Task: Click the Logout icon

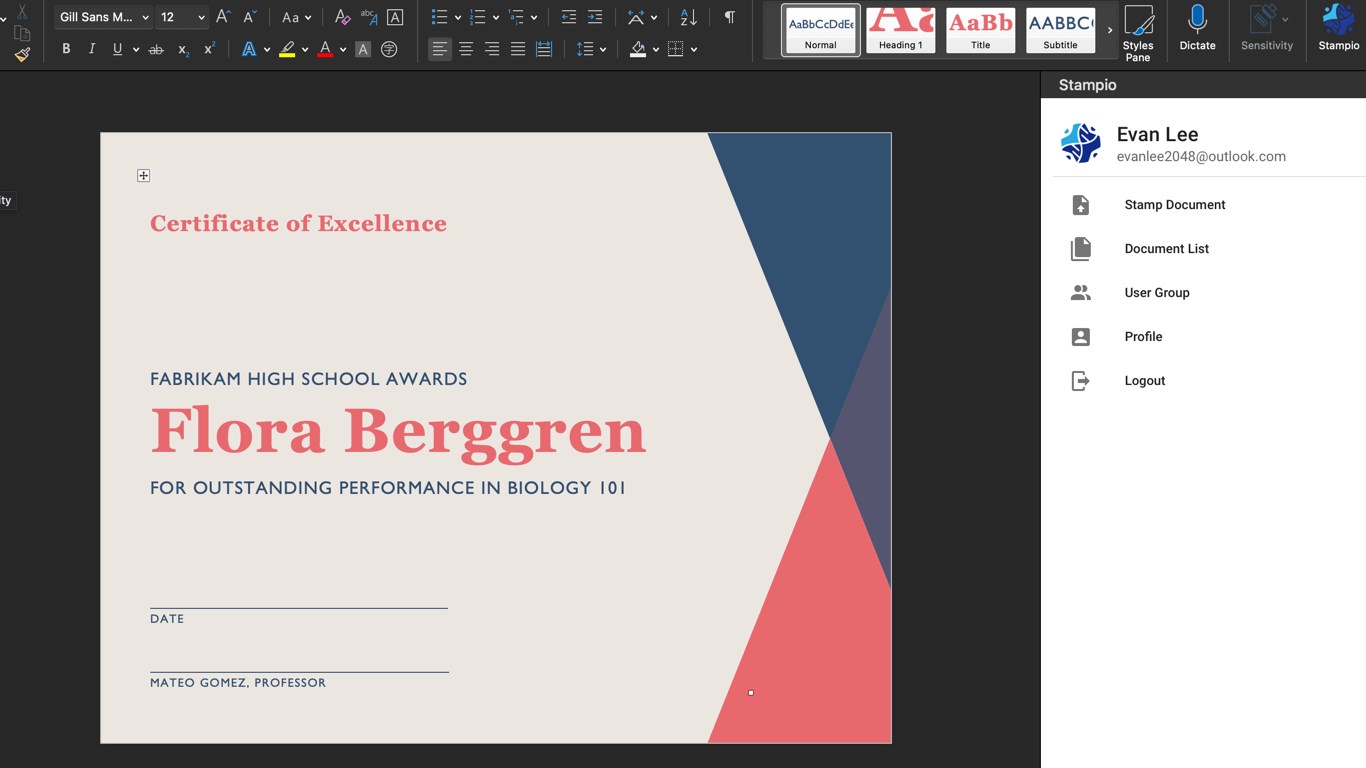Action: [x=1081, y=381]
